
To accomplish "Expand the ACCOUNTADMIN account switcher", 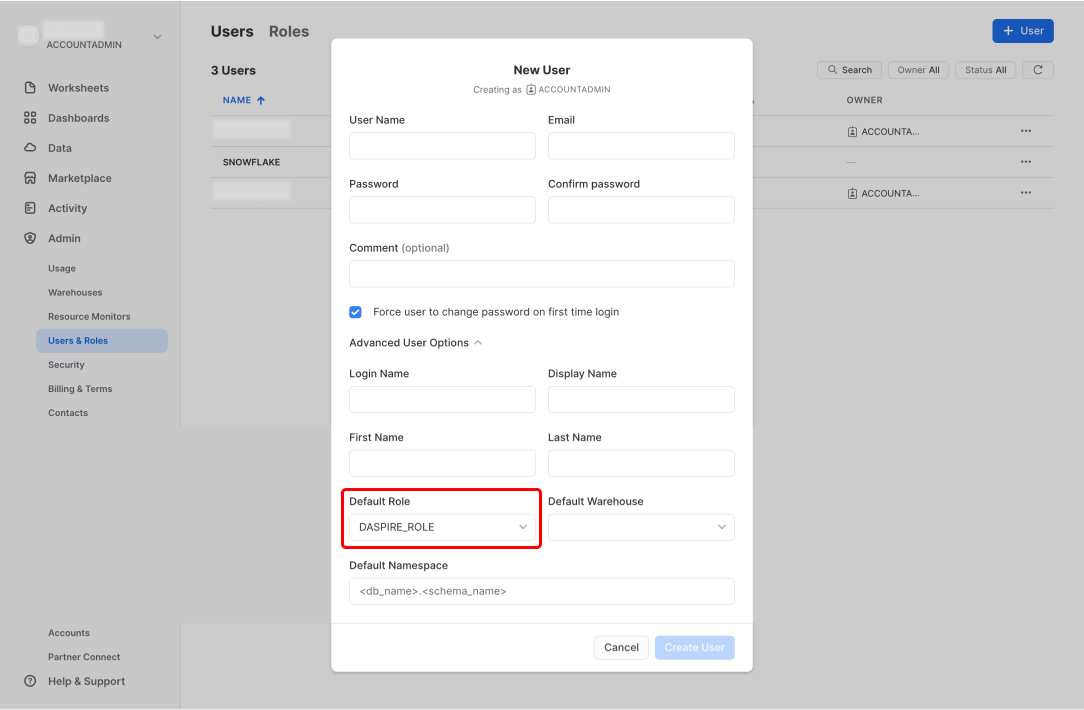I will (x=157, y=38).
